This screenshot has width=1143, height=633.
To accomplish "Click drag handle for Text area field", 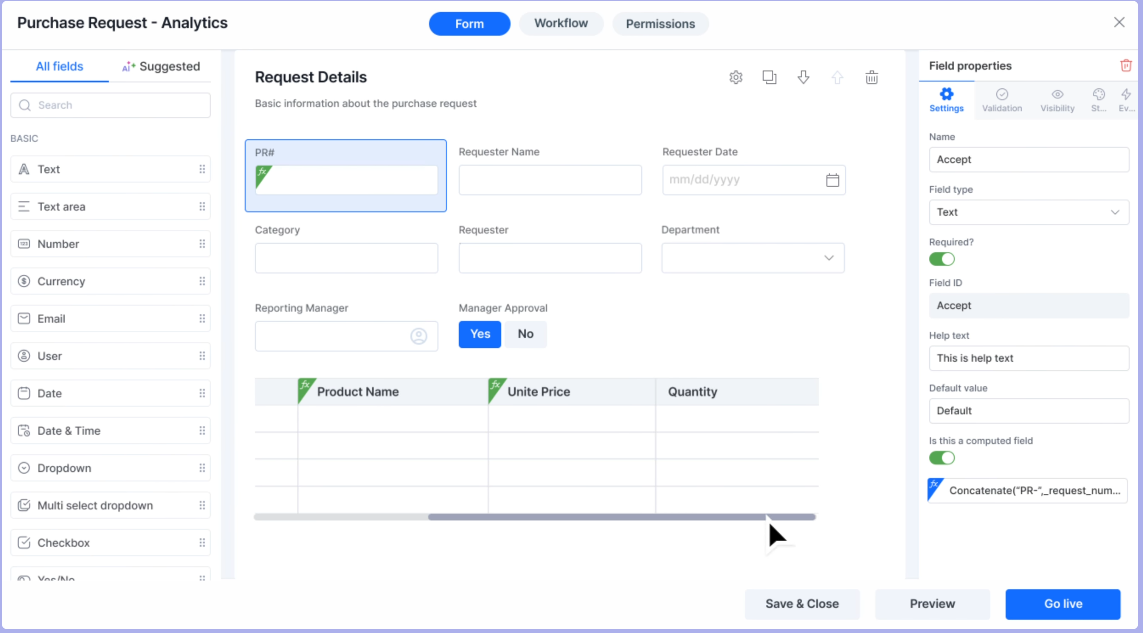I will pos(202,206).
